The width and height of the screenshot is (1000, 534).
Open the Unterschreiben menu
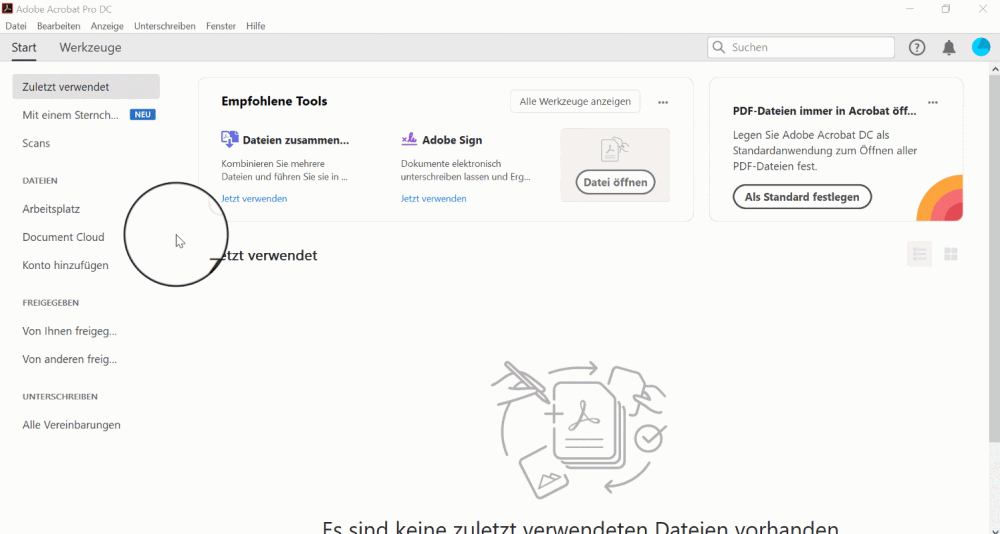click(165, 26)
